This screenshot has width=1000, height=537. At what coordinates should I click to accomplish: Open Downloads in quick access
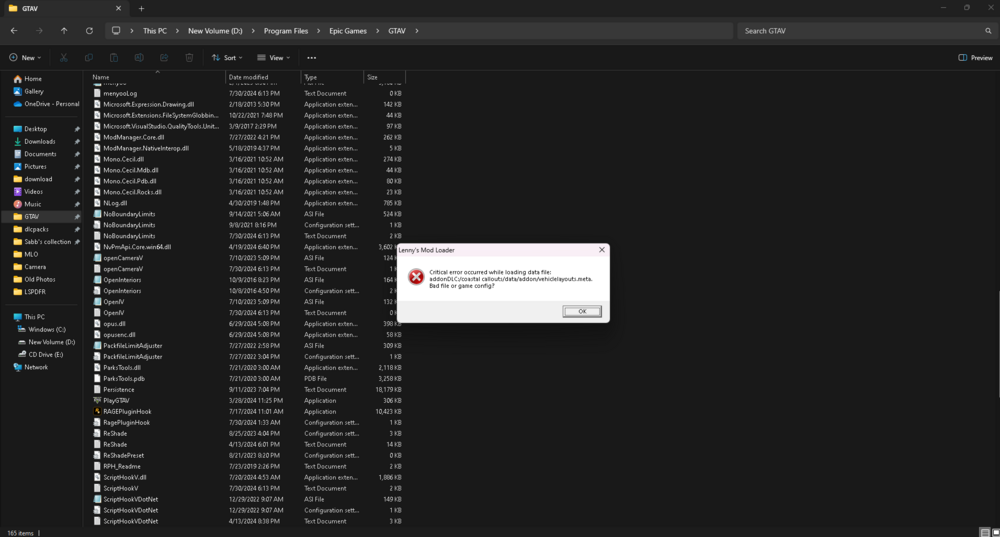34,142
